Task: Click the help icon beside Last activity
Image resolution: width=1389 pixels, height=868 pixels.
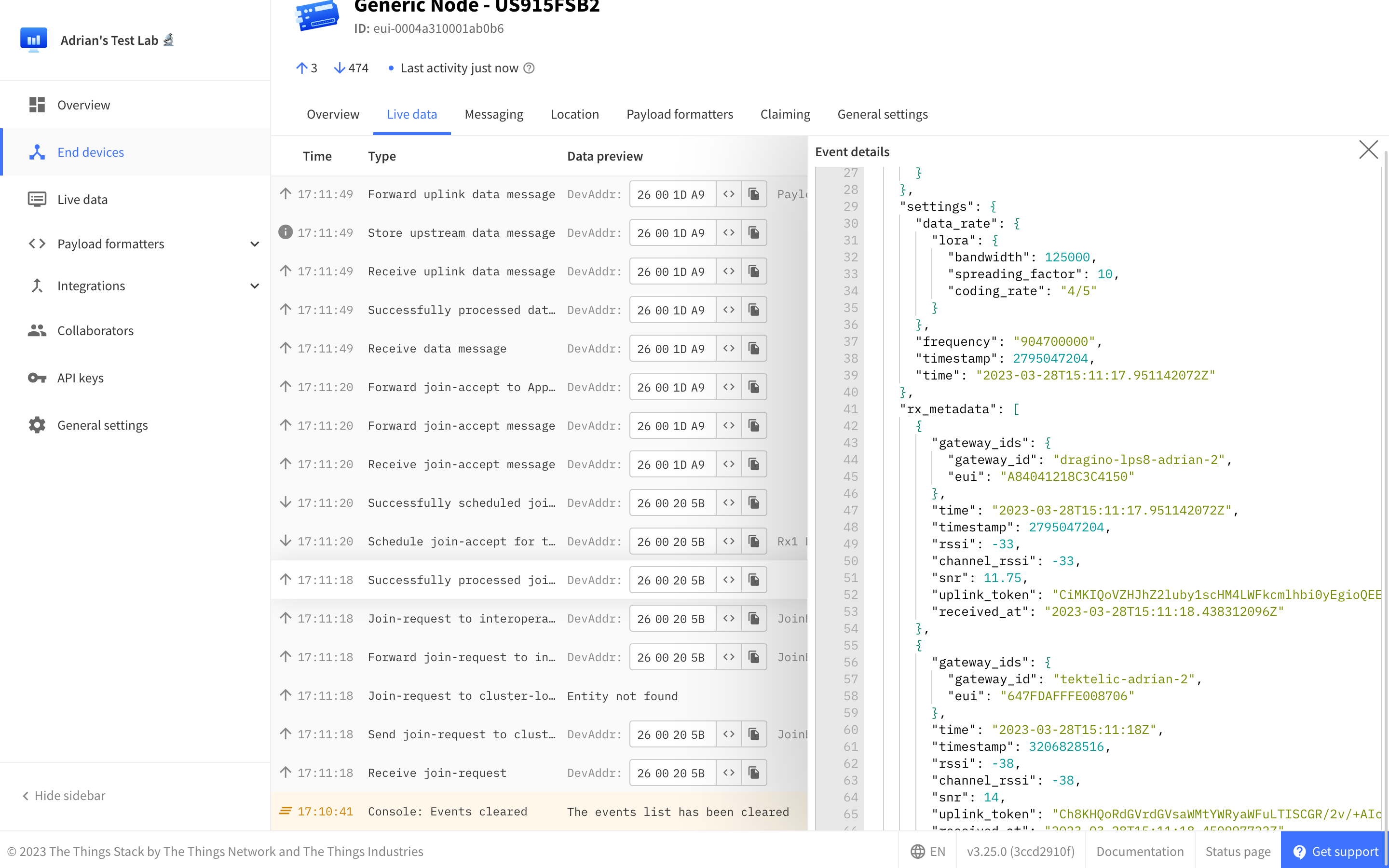Action: [x=529, y=68]
